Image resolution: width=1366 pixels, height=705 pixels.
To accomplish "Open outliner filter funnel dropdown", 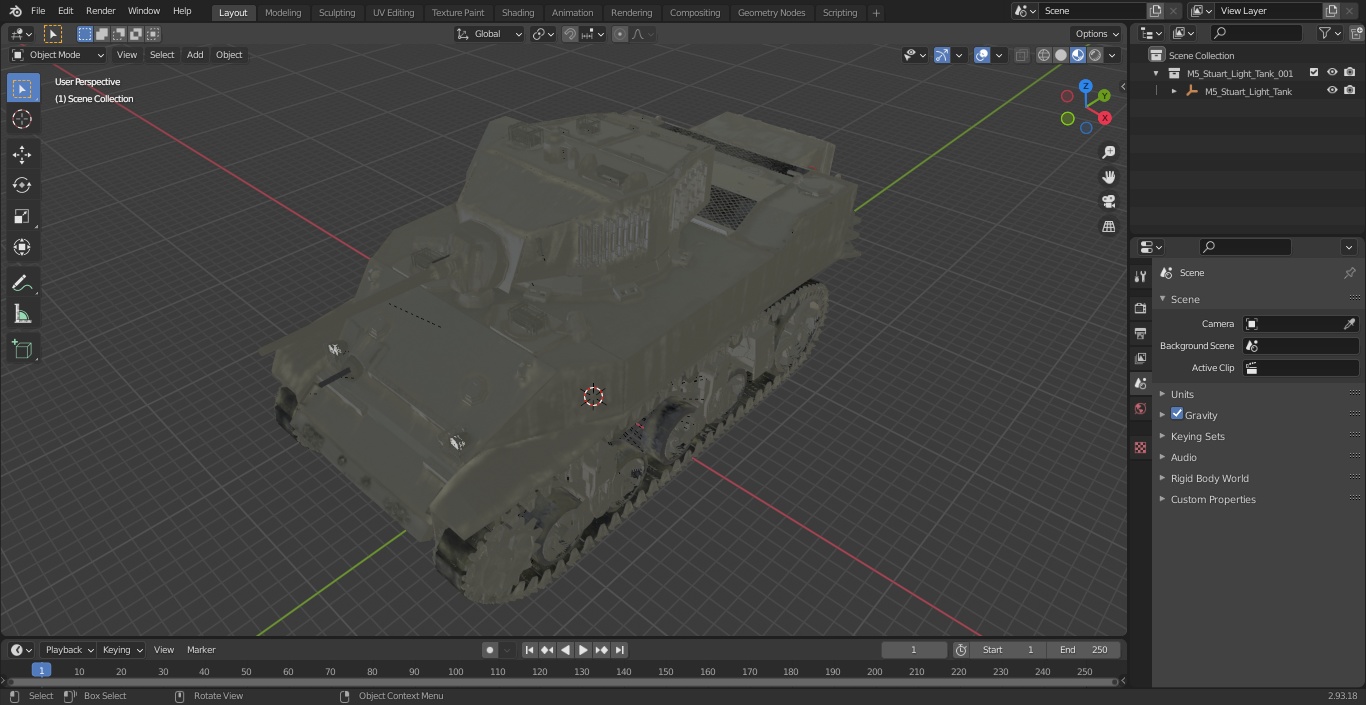I will (1330, 33).
